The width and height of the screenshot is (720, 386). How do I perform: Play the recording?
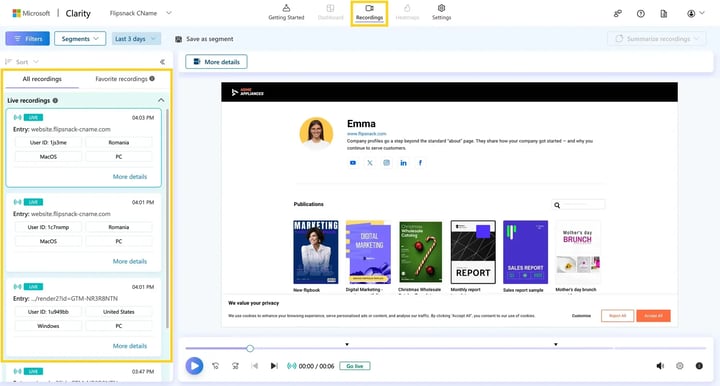[x=194, y=366]
